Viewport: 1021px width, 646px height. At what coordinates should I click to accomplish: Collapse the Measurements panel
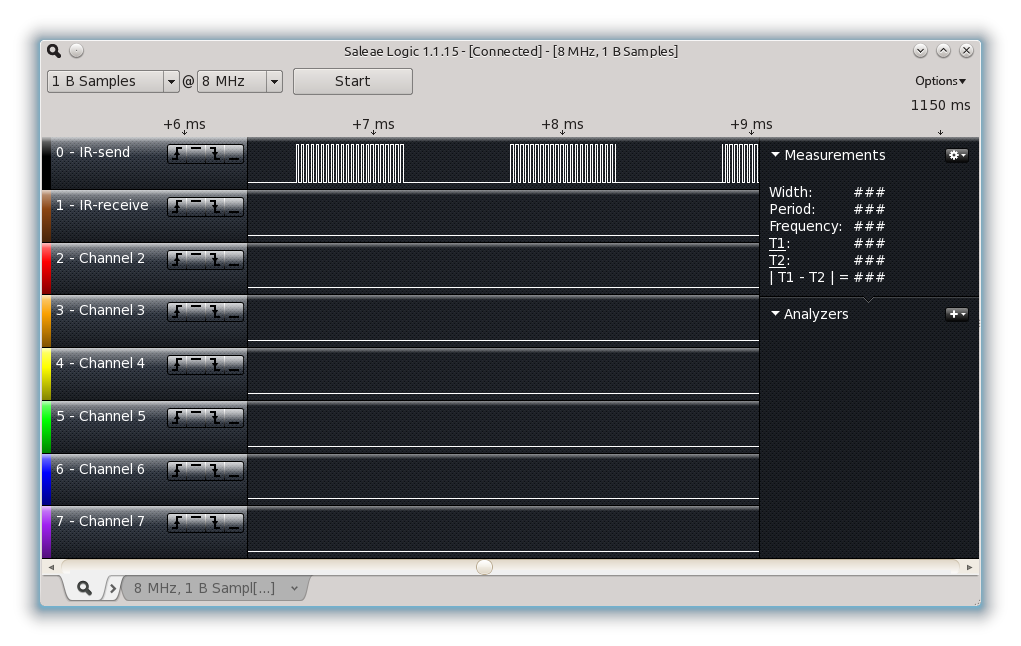coord(775,155)
